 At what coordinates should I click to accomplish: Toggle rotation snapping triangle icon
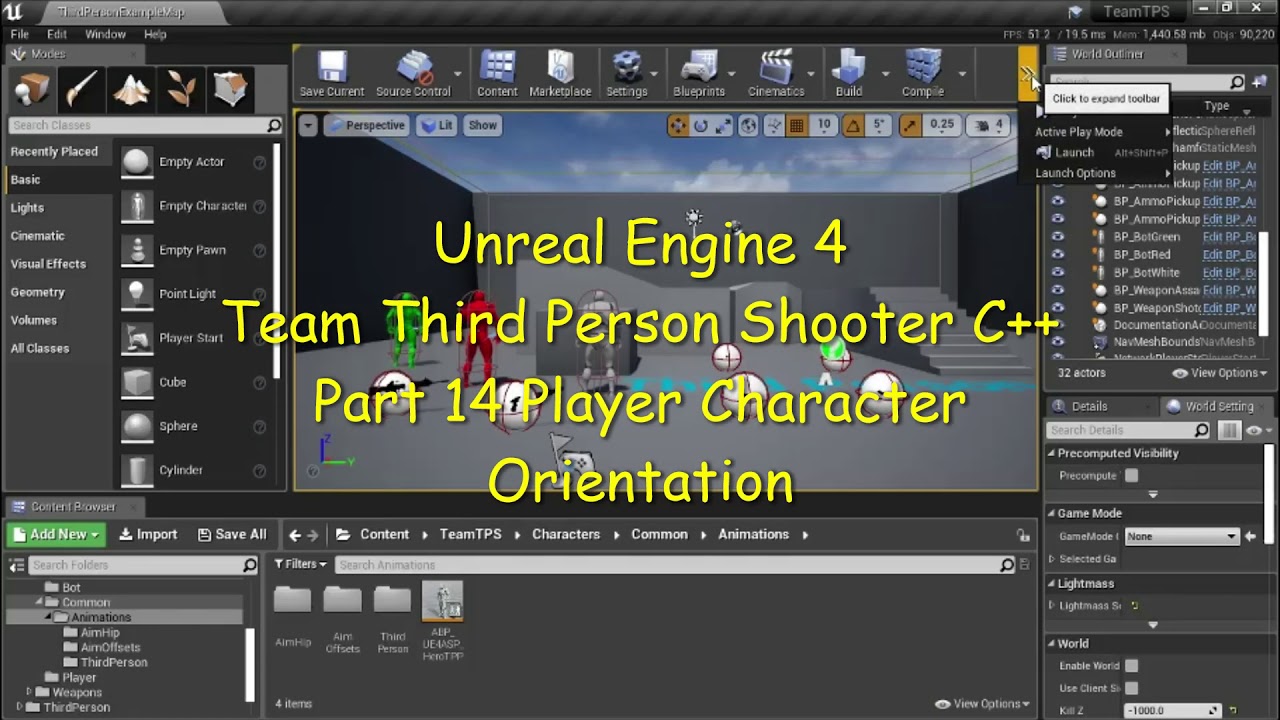853,125
